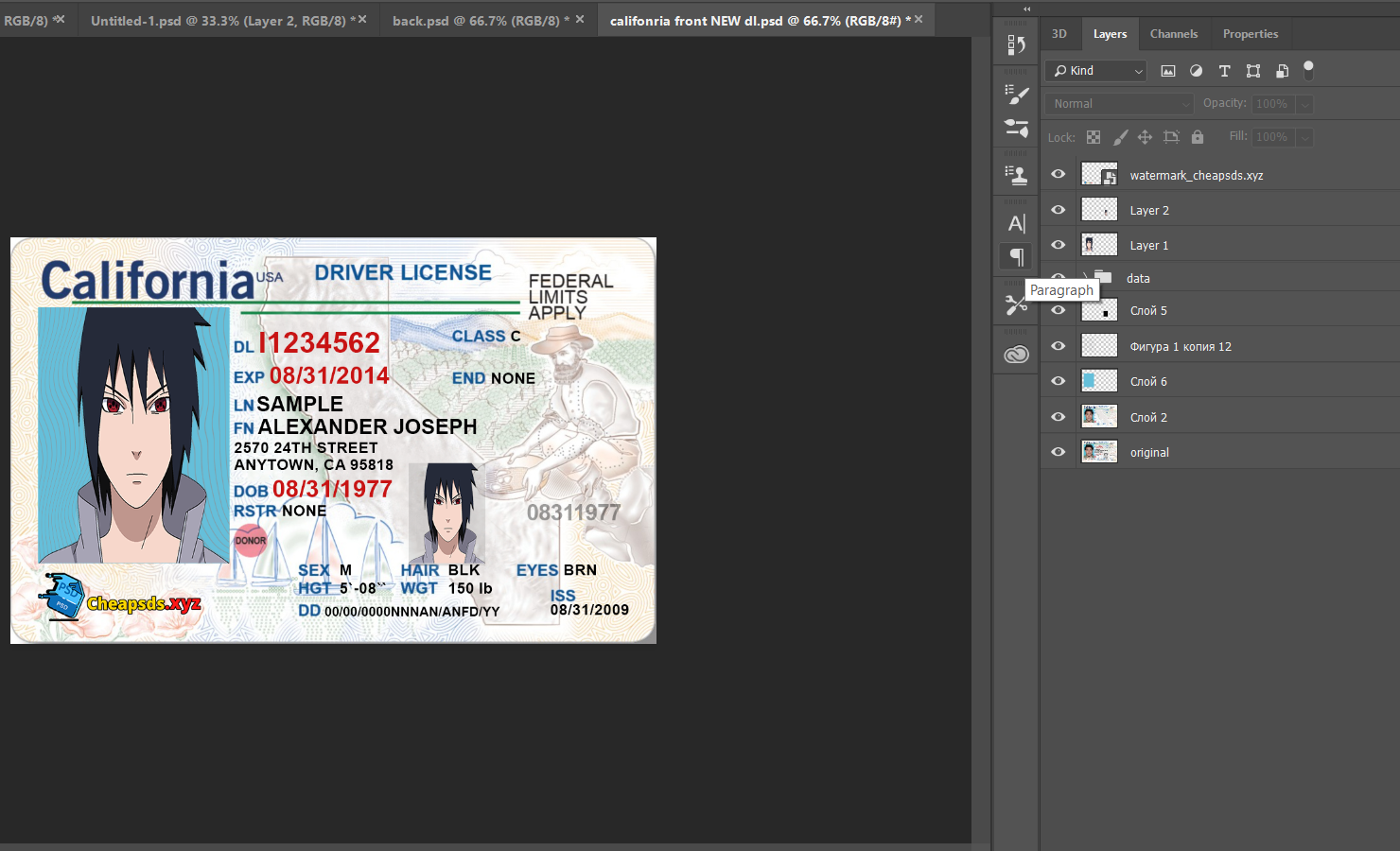The width and height of the screenshot is (1400, 851).
Task: Open the Paragraph panel icon
Action: (x=1016, y=256)
